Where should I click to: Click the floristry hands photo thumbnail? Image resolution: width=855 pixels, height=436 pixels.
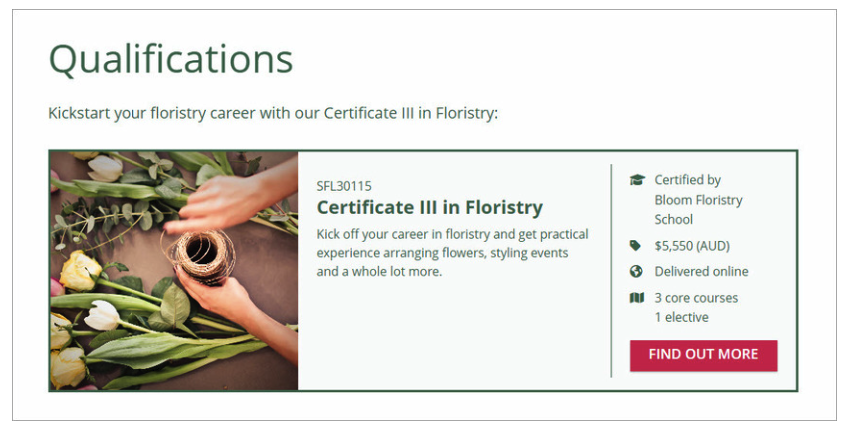click(174, 271)
